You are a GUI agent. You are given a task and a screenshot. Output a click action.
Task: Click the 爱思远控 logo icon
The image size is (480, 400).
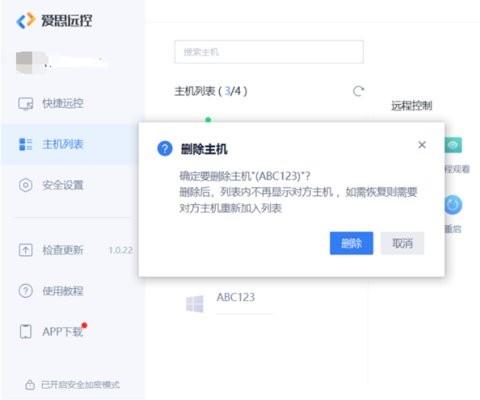(26, 21)
